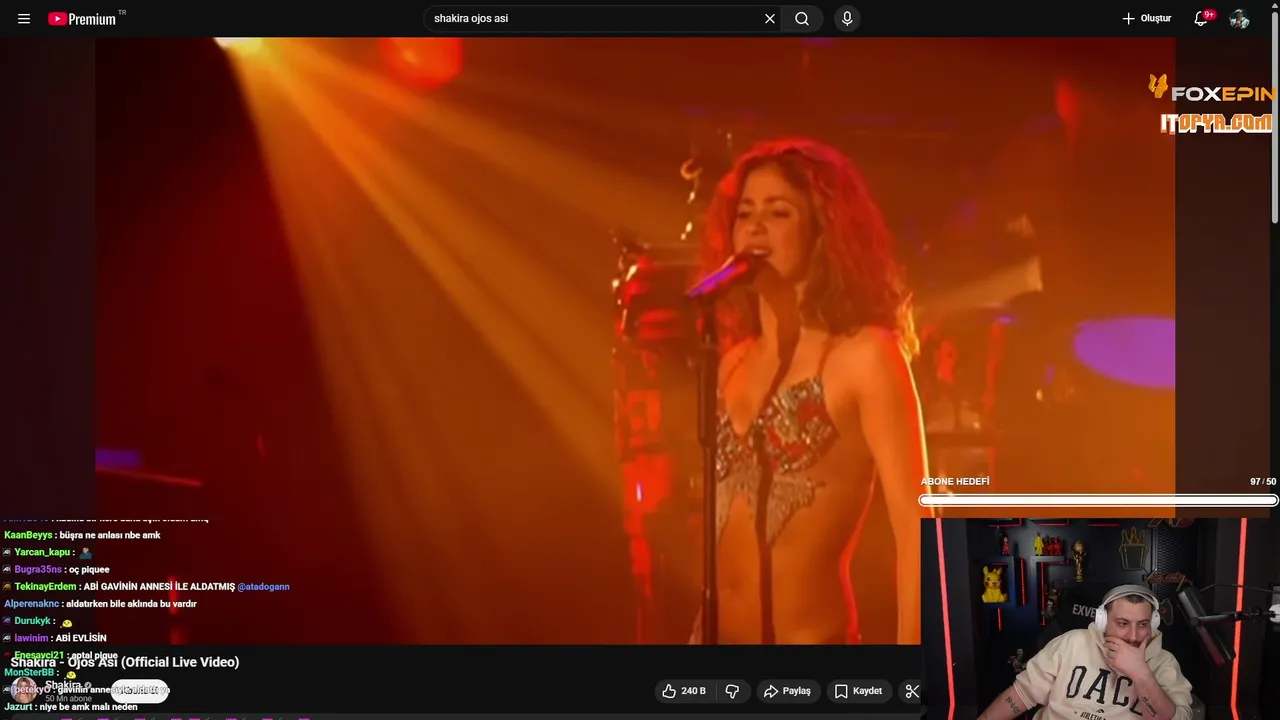This screenshot has width=1280, height=720.
Task: Start voice search with microphone icon
Action: (847, 18)
